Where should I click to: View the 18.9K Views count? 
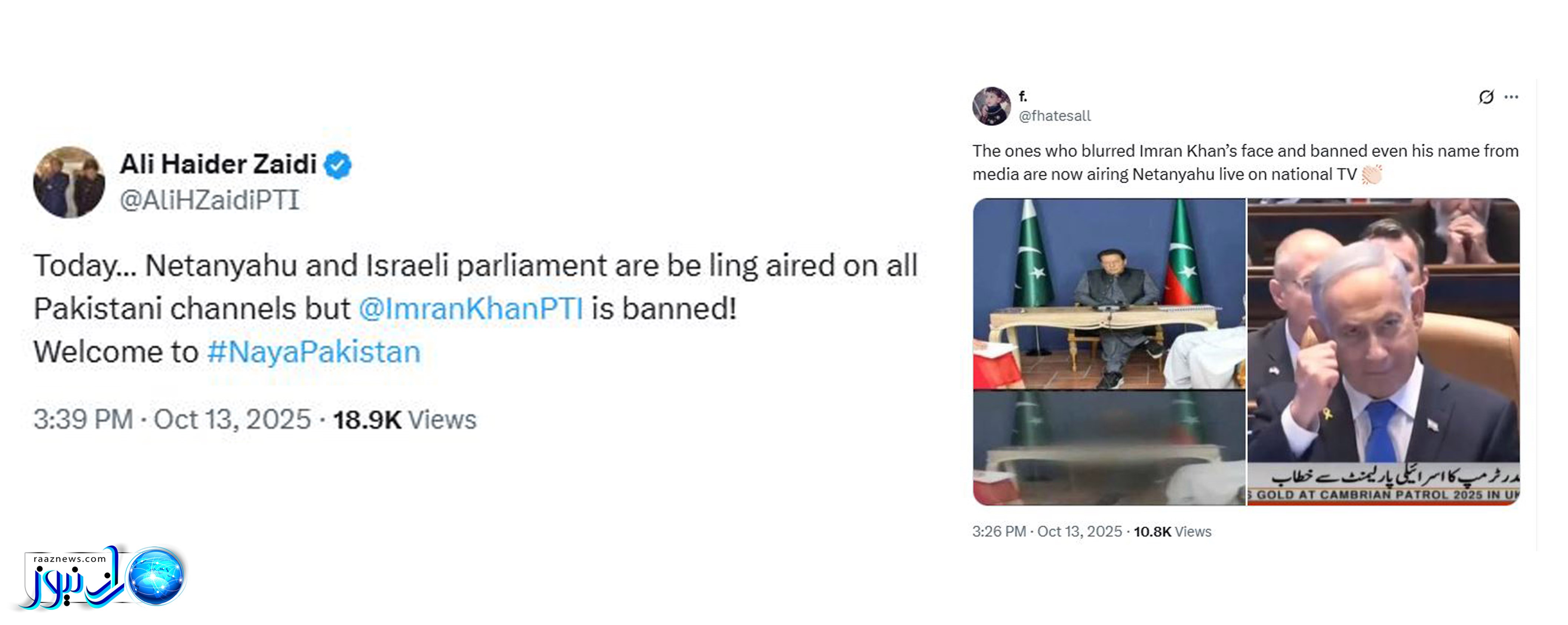(x=404, y=420)
